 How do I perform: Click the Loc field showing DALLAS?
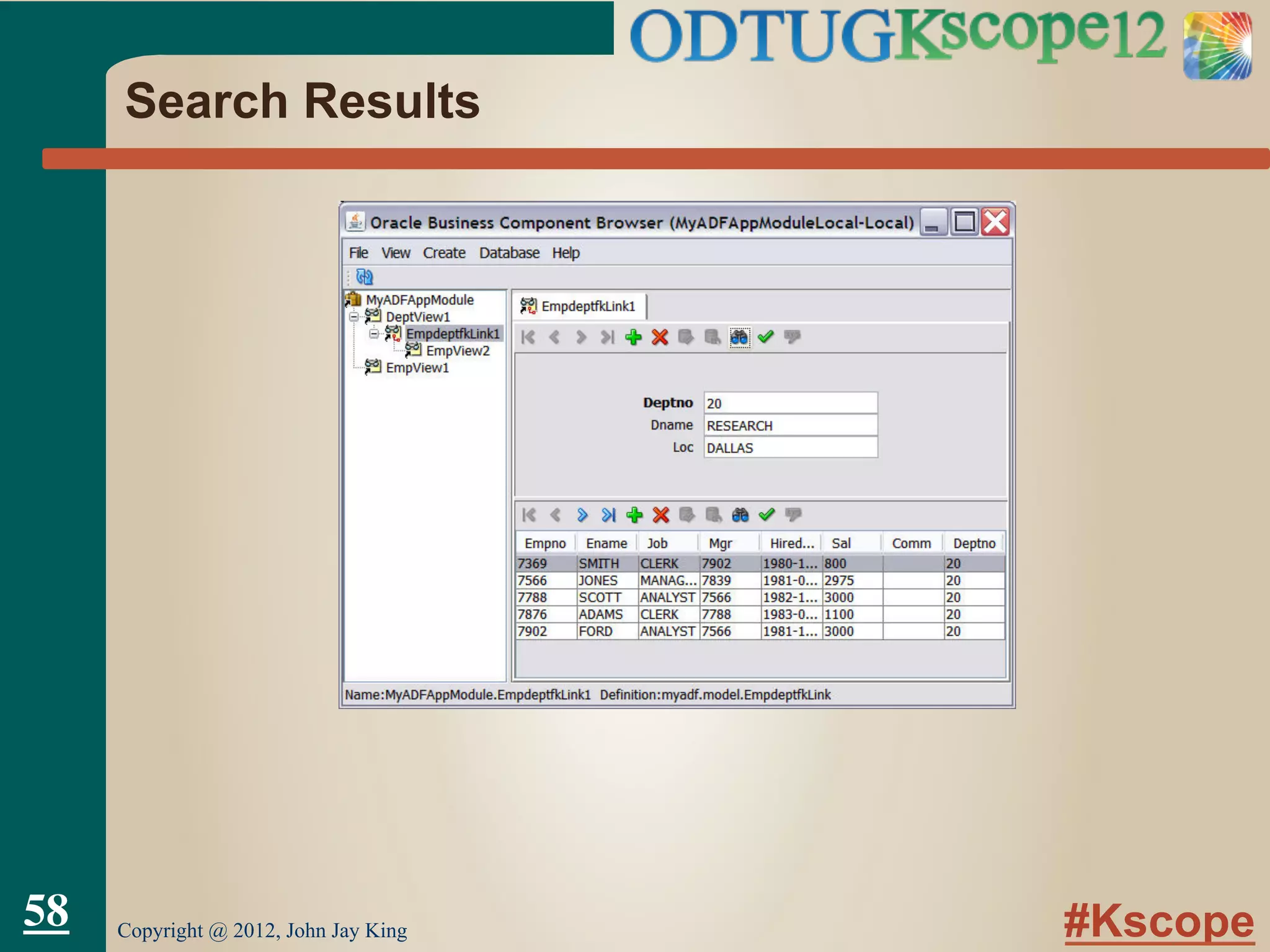(x=791, y=447)
